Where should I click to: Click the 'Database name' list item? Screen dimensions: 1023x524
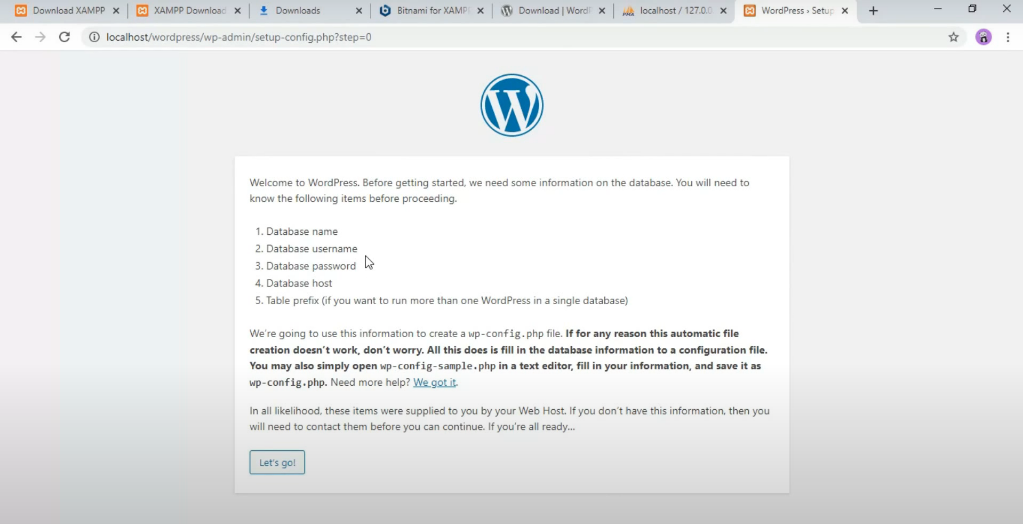tap(302, 232)
